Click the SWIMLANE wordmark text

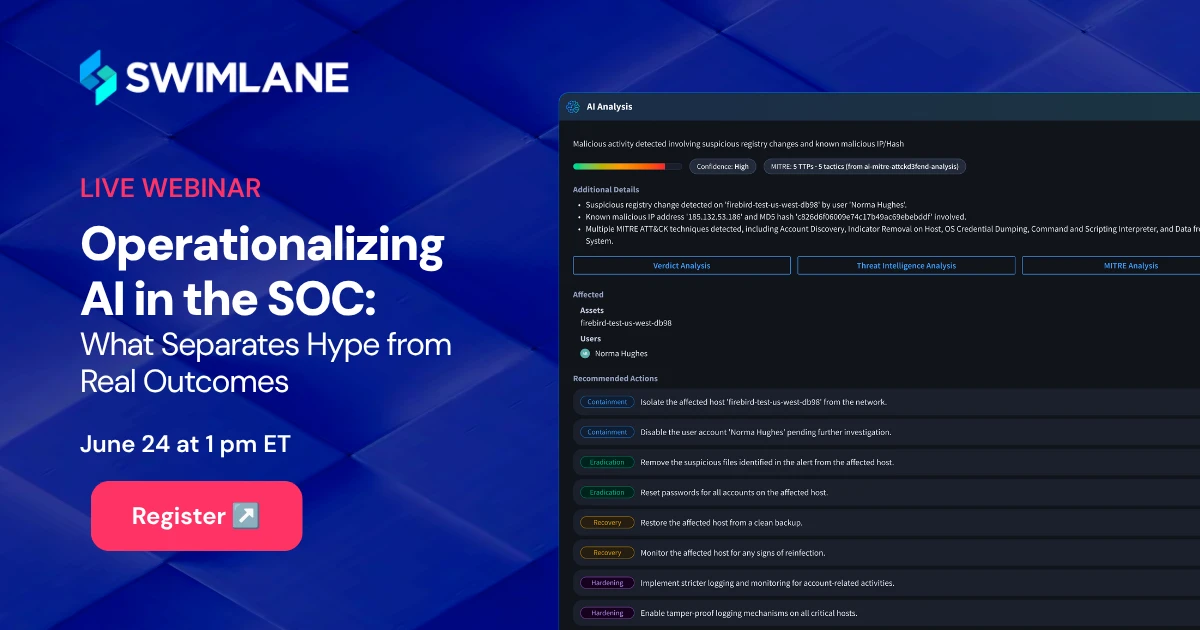point(237,77)
